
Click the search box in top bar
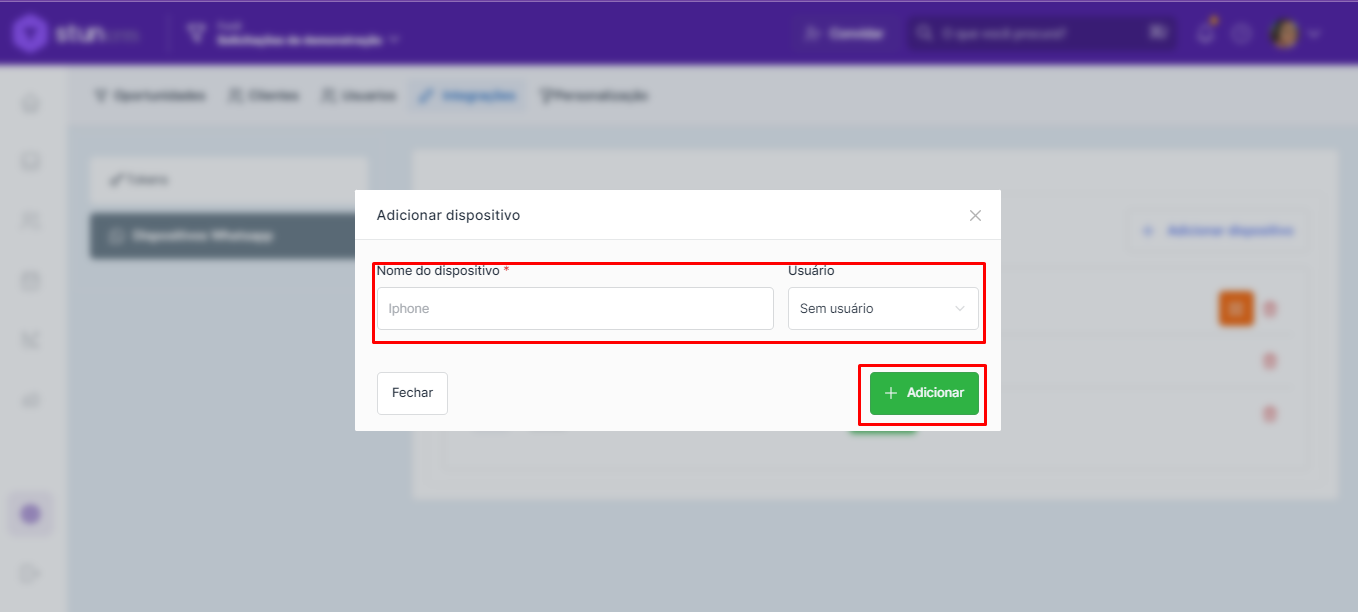tap(1040, 33)
